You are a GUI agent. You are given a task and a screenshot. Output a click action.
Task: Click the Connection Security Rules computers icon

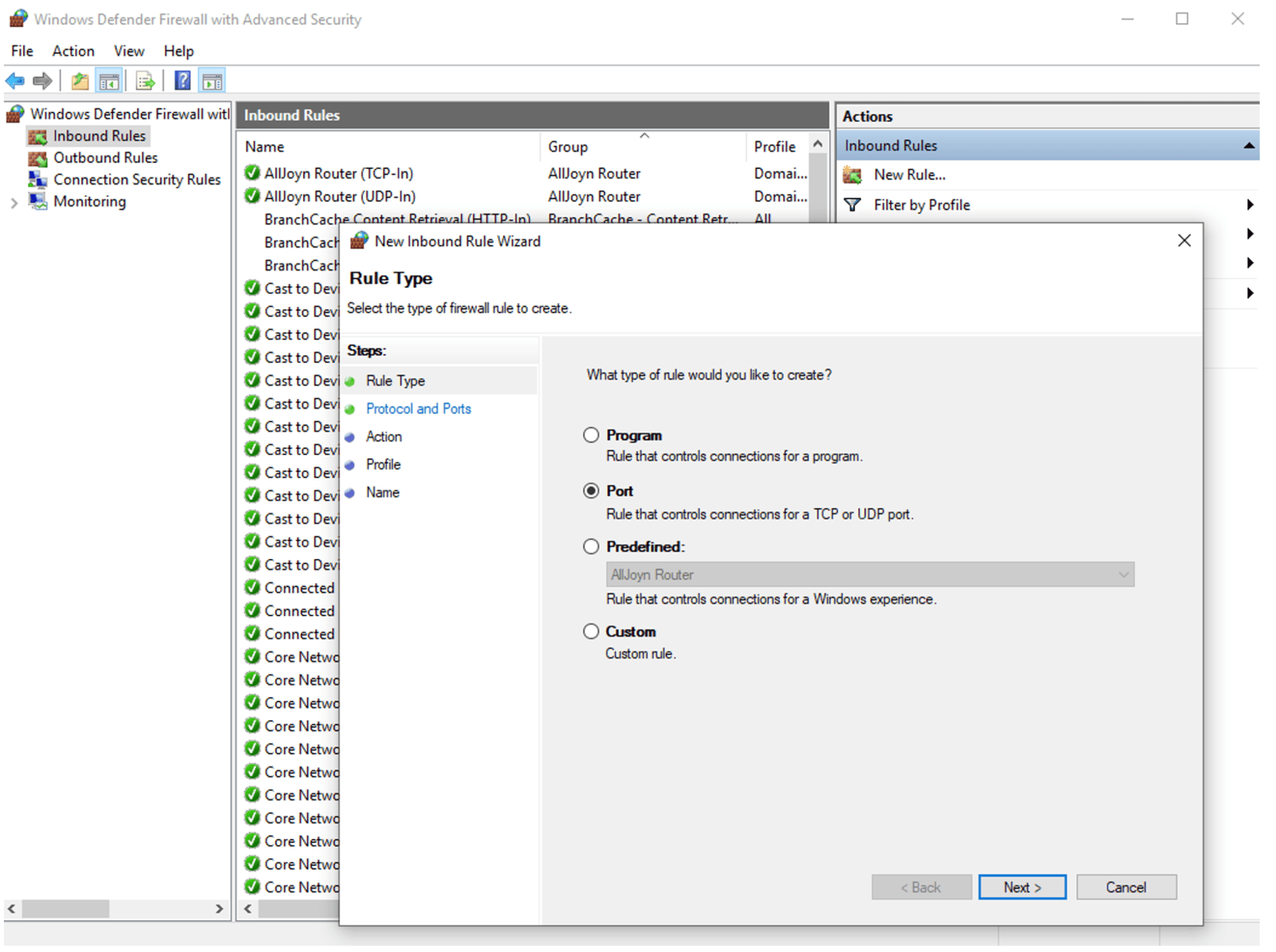(x=37, y=179)
